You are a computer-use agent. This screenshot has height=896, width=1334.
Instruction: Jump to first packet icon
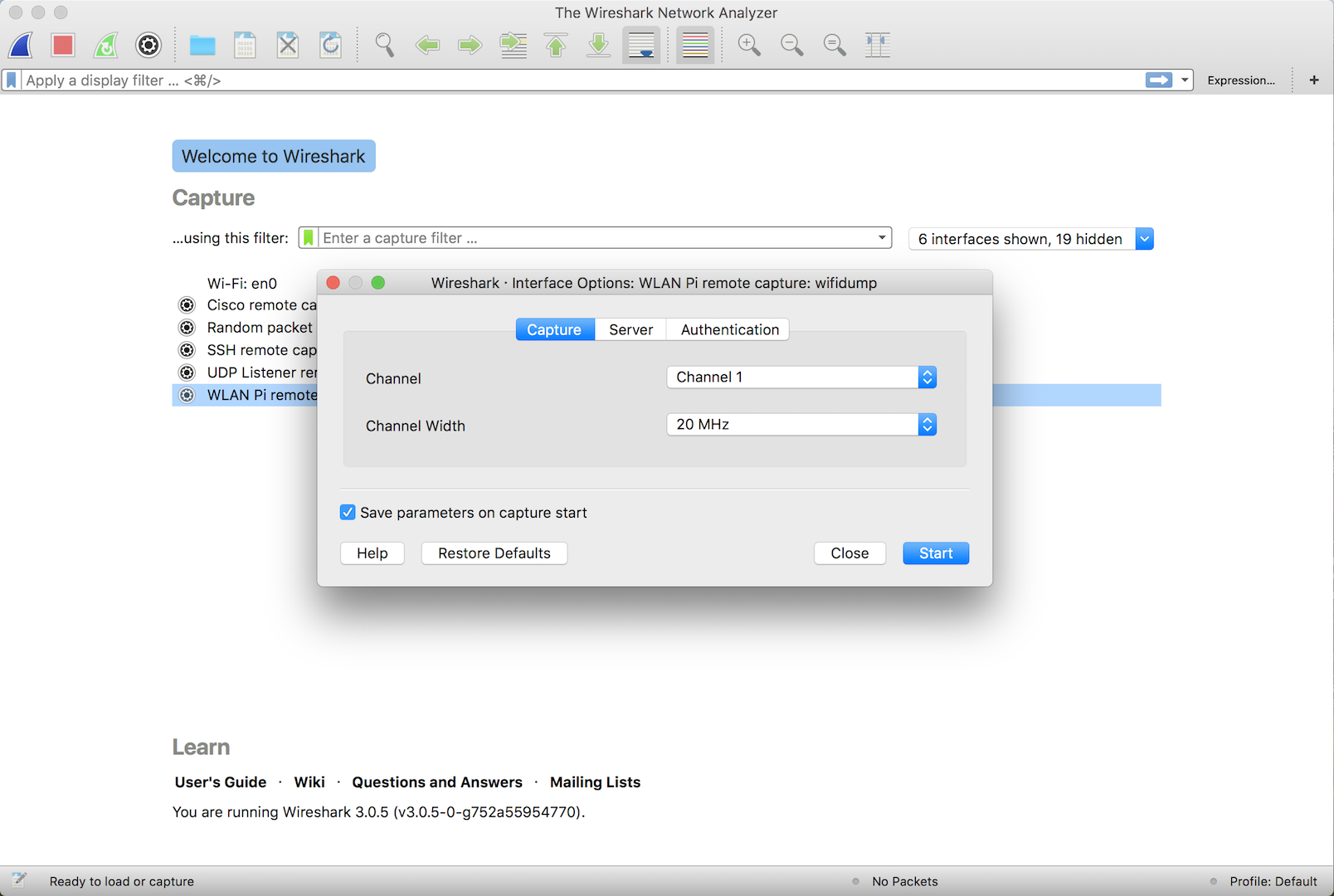tap(556, 45)
